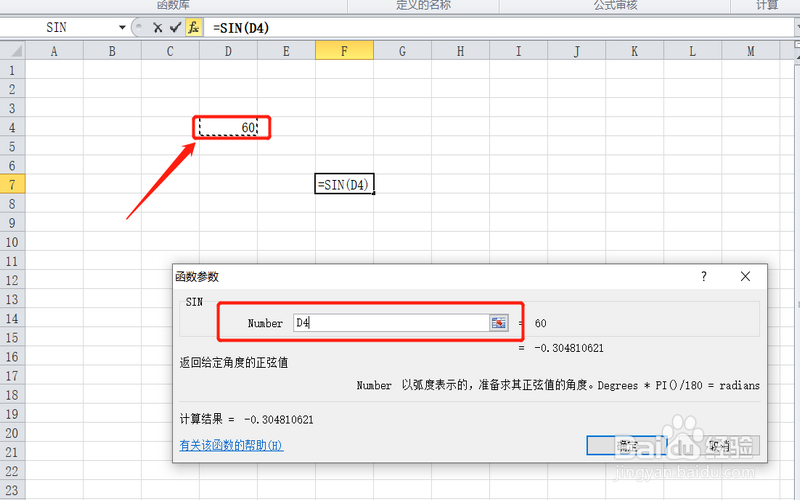Select column J header
This screenshot has height=500, width=800.
pos(577,51)
